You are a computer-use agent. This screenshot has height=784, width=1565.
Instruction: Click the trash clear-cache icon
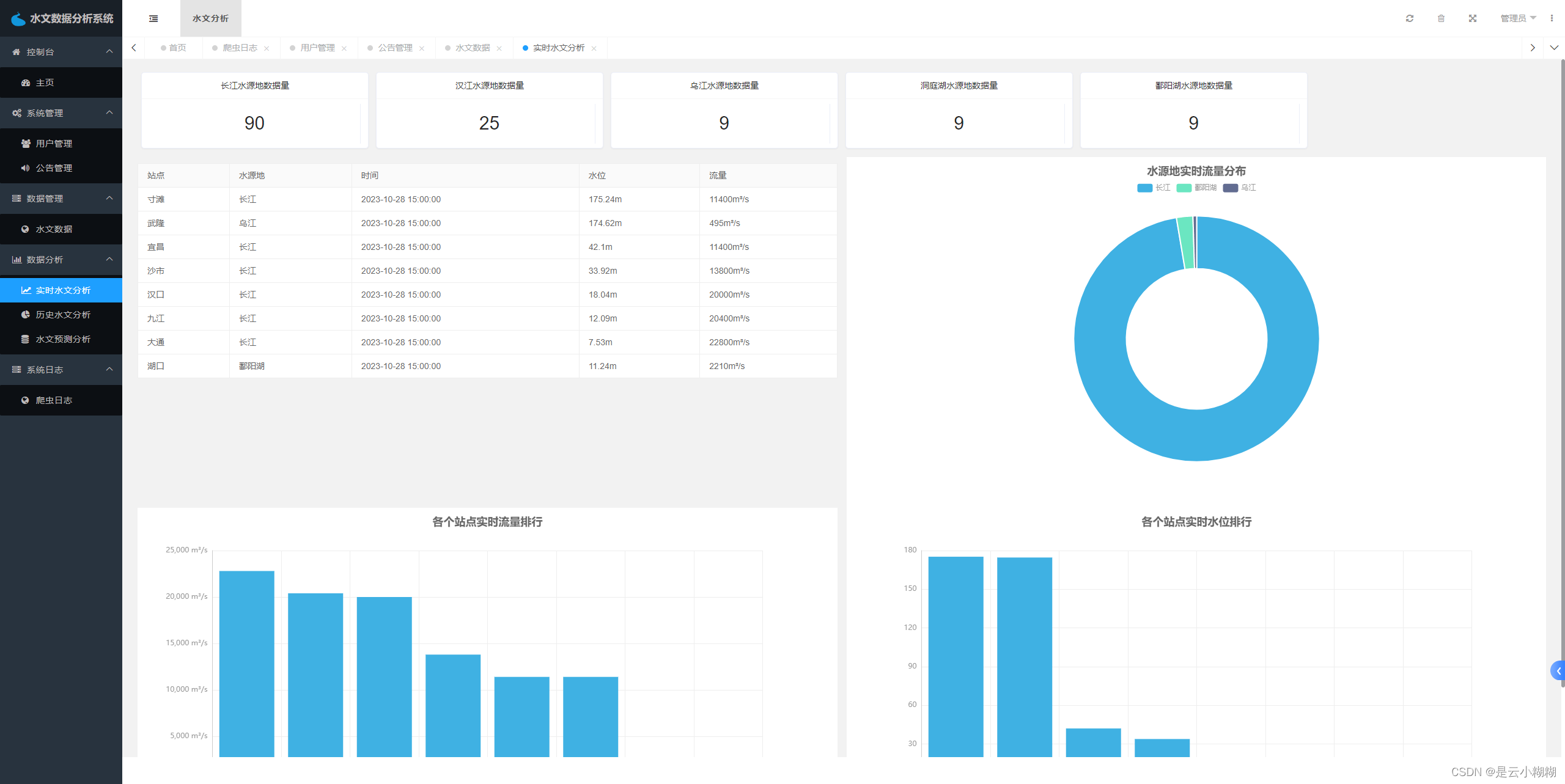click(1441, 18)
